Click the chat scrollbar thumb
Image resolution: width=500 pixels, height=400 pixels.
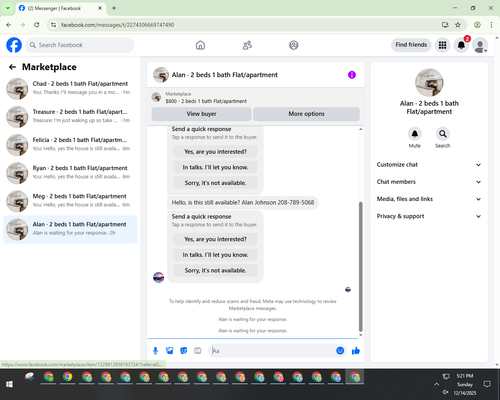[x=360, y=267]
